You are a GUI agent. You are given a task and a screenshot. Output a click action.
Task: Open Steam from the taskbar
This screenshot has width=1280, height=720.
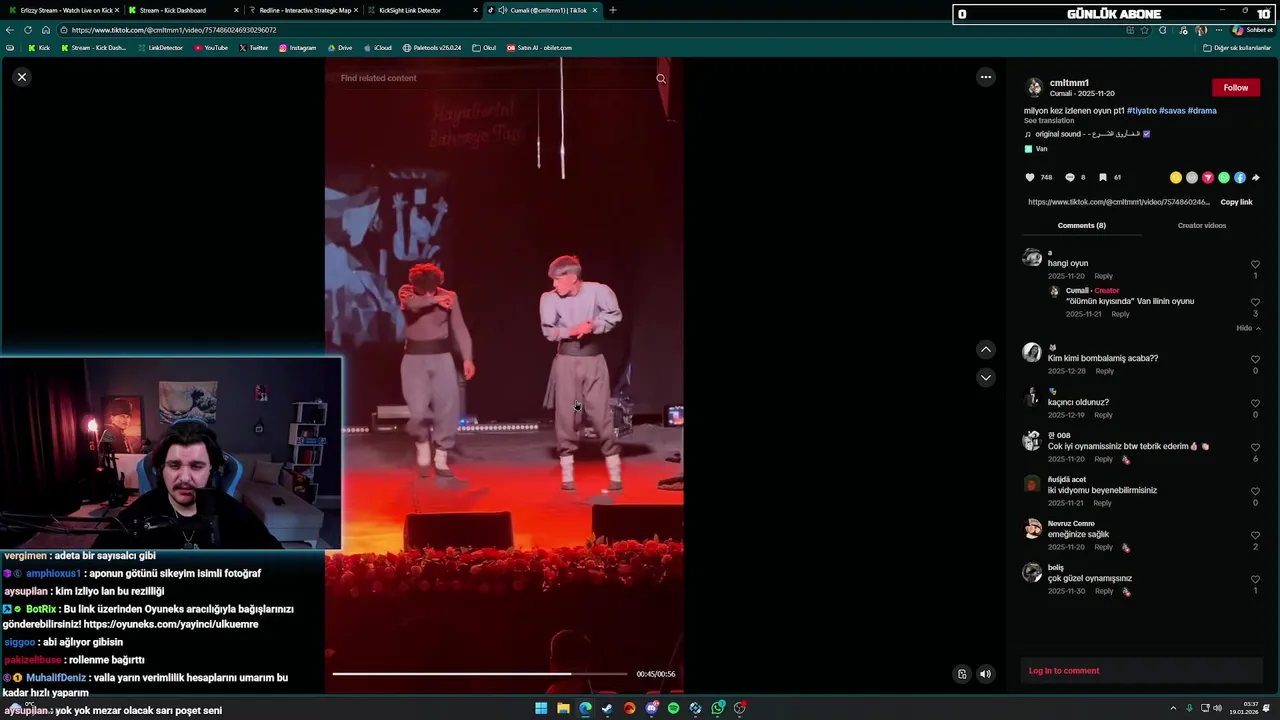(x=607, y=708)
